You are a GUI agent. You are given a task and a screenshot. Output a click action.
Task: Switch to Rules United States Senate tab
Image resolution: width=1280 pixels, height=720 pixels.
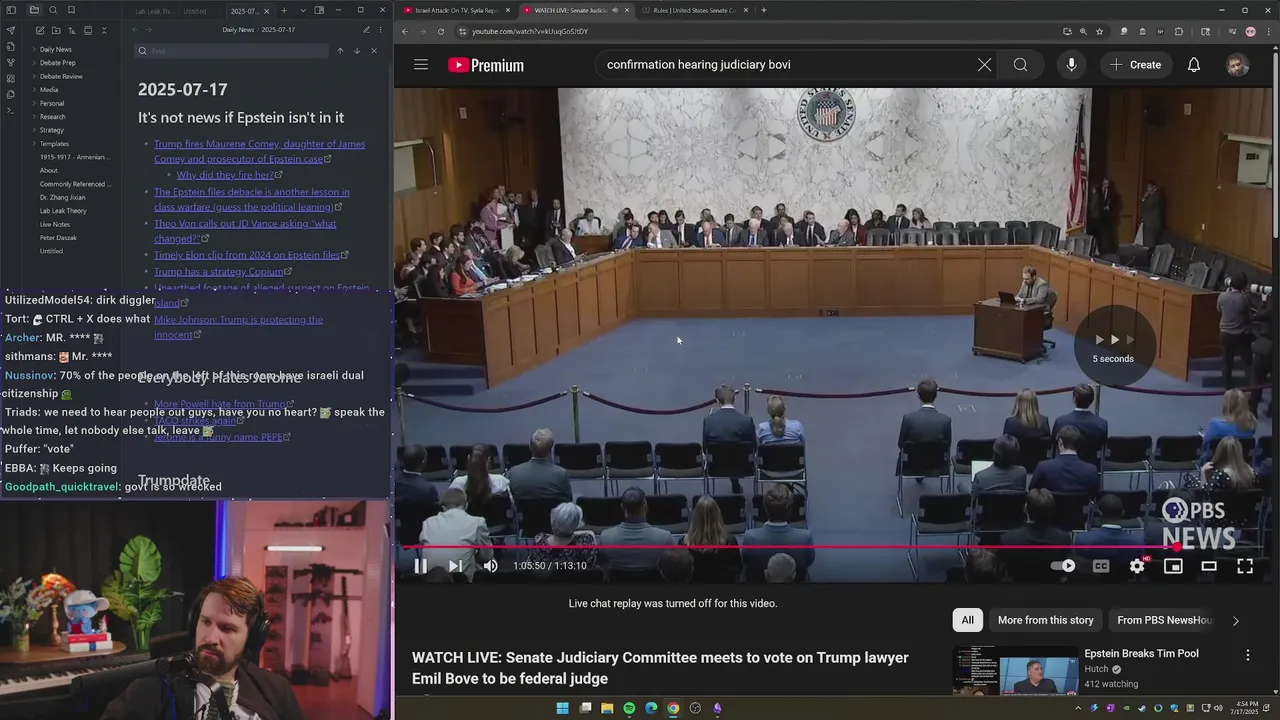click(695, 10)
